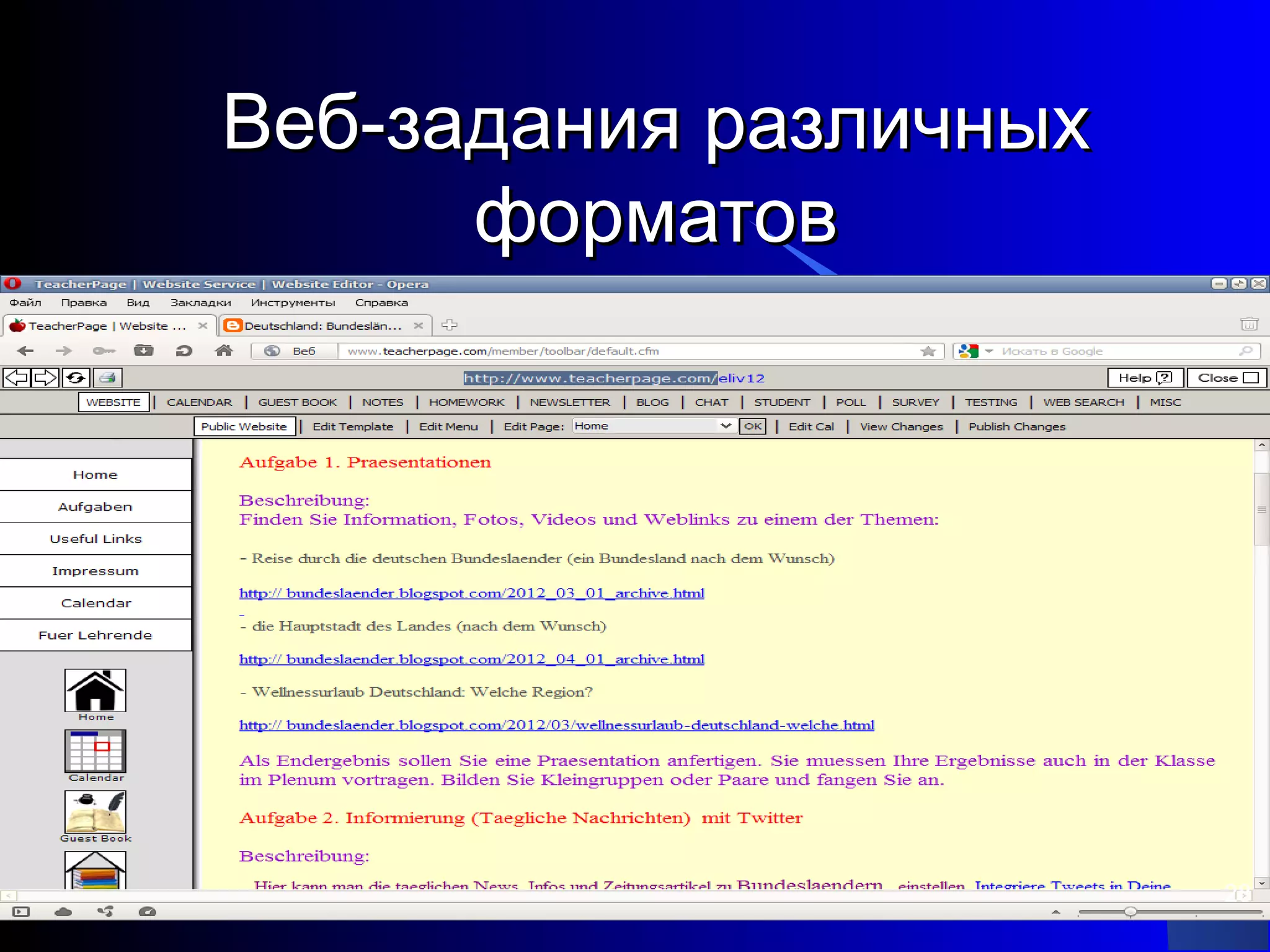Click Edit Menu link
Viewport: 1270px width, 952px height.
click(448, 426)
